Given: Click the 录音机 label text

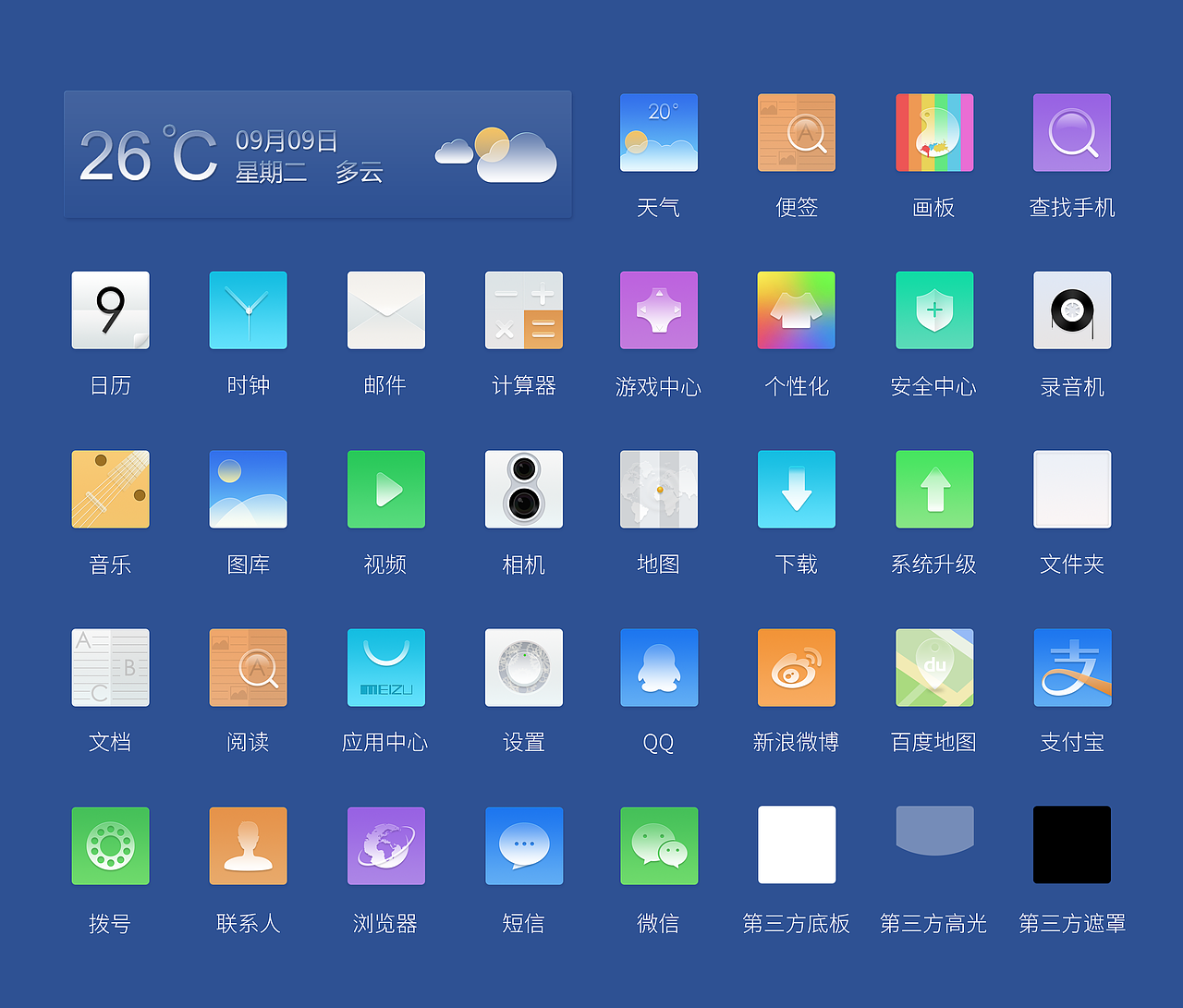Looking at the screenshot, I should click(x=1072, y=386).
